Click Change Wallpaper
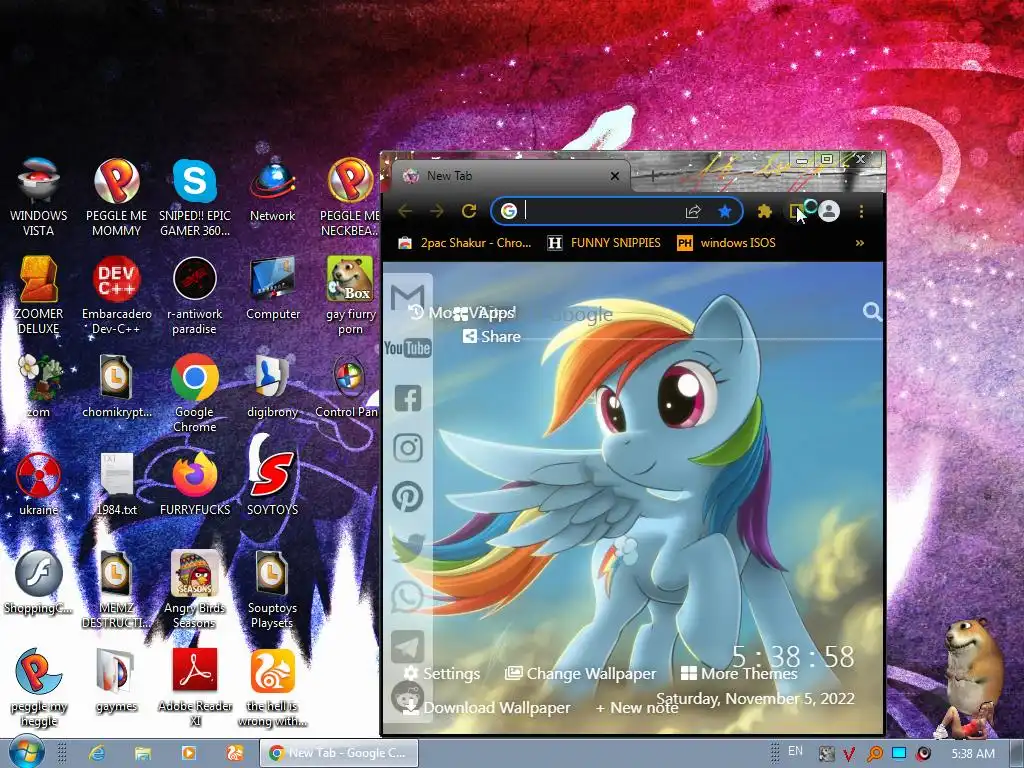This screenshot has height=768, width=1024. point(581,674)
